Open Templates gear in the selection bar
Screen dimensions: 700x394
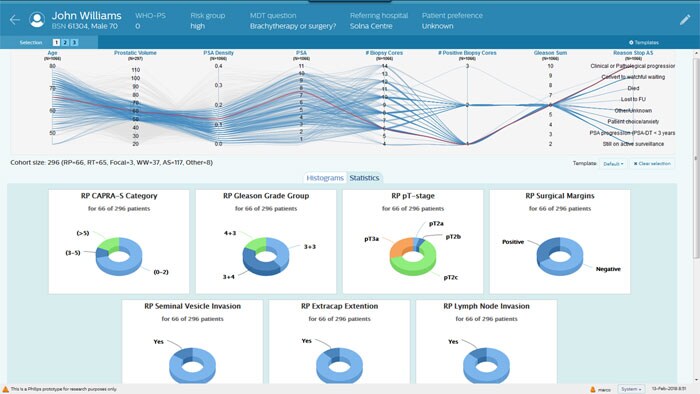pos(644,42)
